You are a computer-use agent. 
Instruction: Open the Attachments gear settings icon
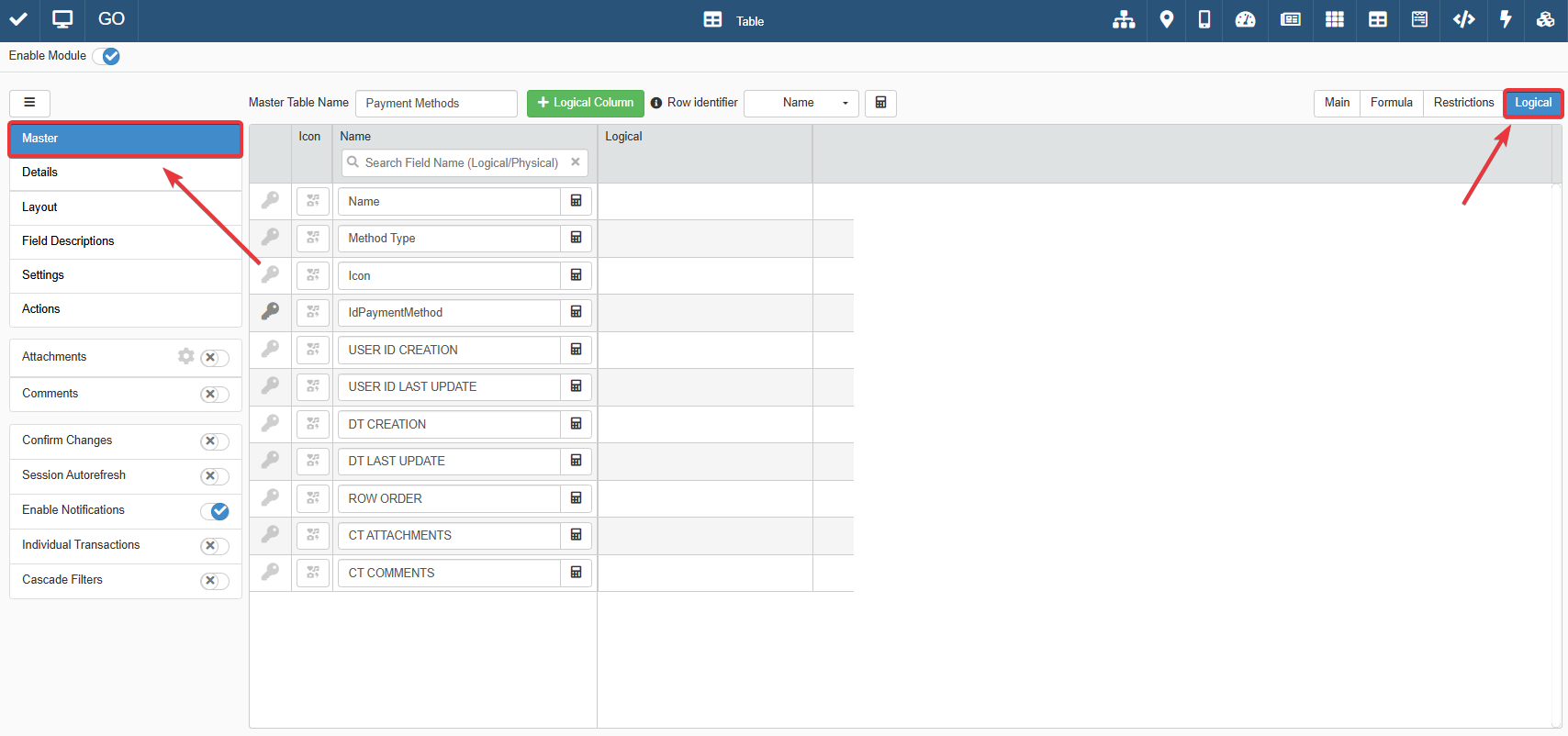tap(186, 356)
